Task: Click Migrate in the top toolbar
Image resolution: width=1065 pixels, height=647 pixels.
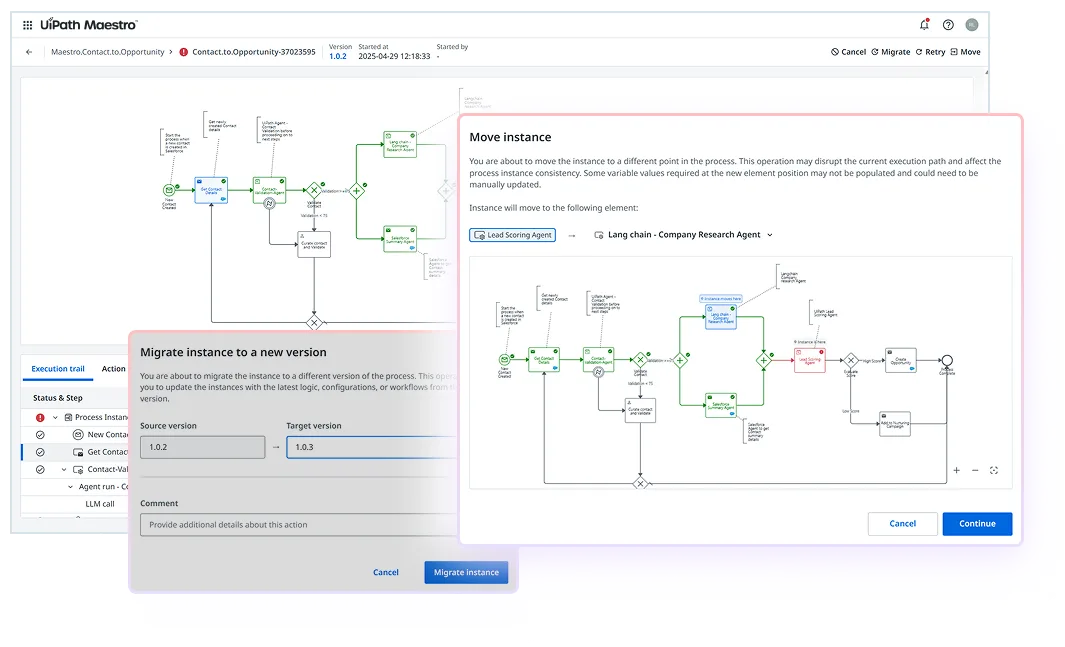Action: coord(890,52)
